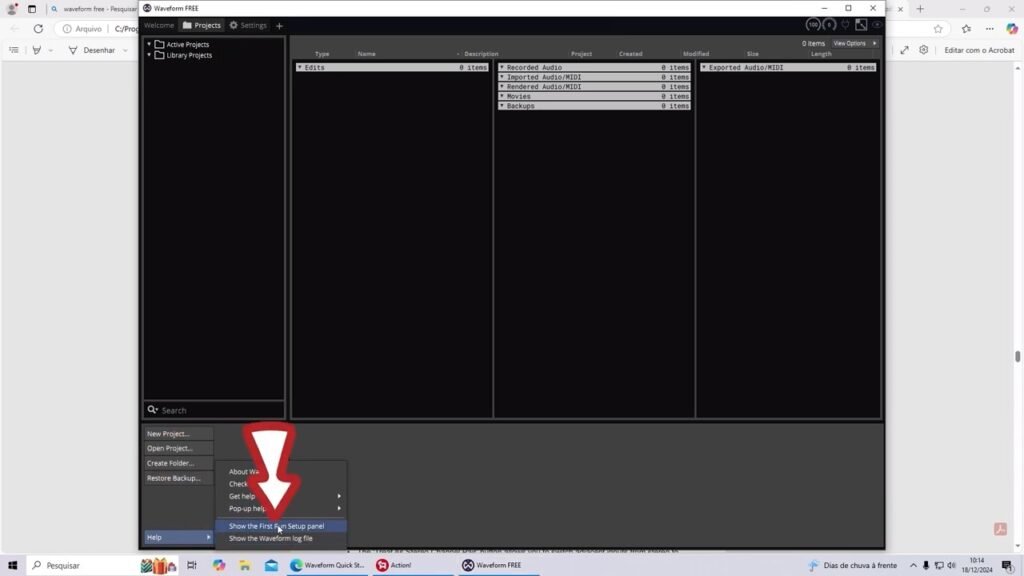This screenshot has height=576, width=1024.
Task: Open the View Options dropdown
Action: point(854,44)
